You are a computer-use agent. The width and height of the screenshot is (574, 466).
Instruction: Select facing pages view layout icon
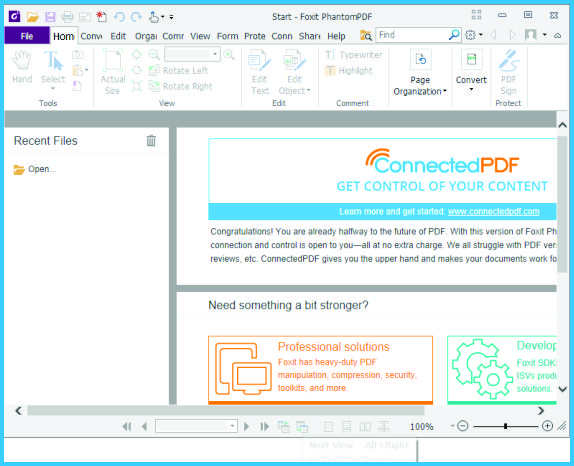(365, 426)
